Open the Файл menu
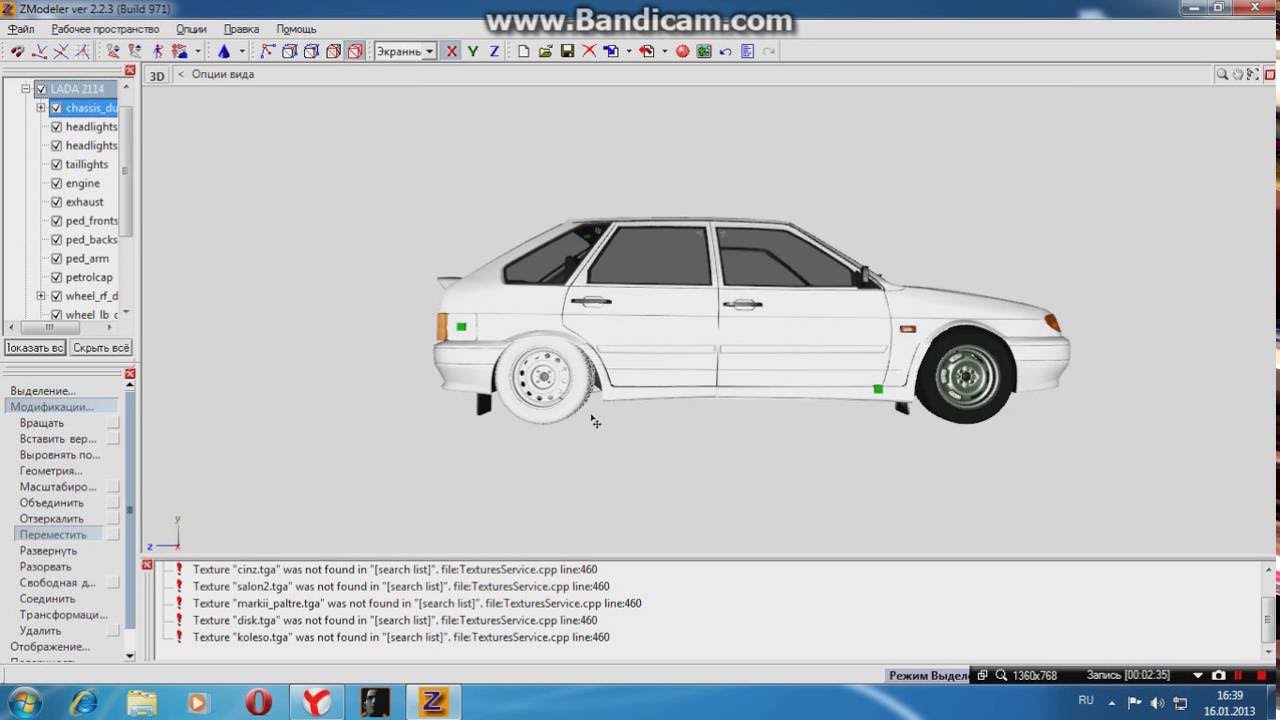 [21, 29]
